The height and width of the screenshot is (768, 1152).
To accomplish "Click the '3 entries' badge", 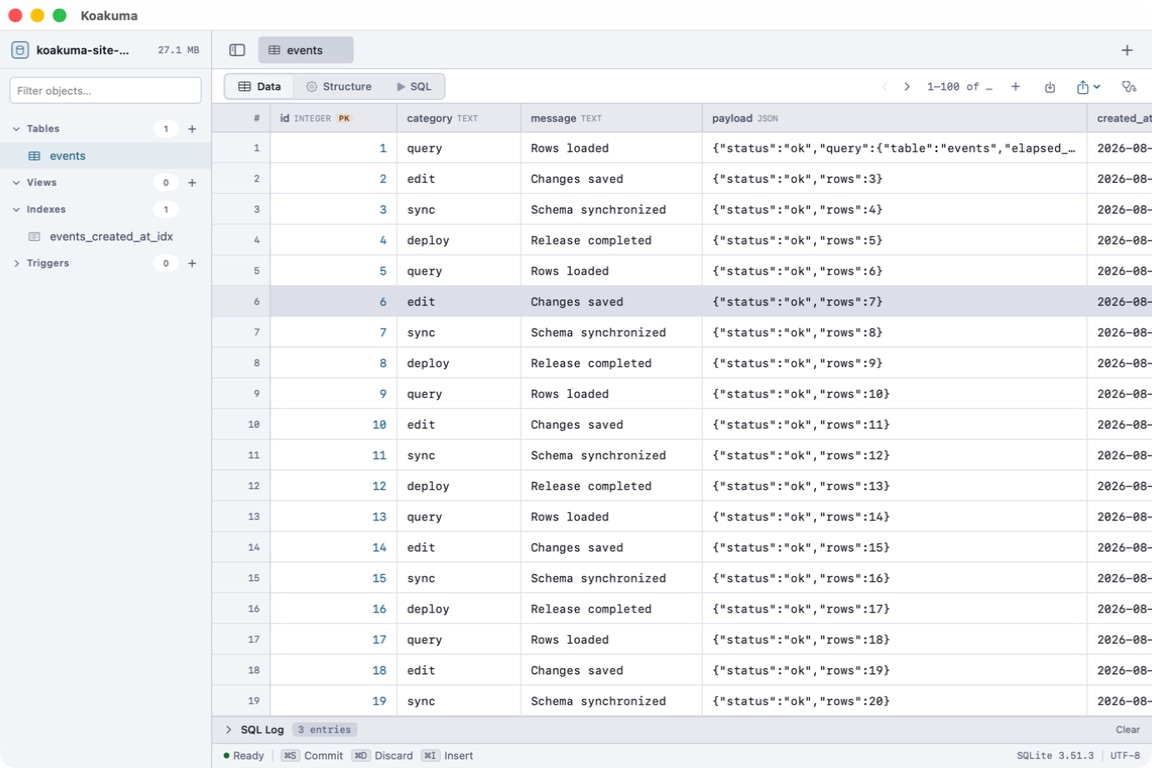I will 325,730.
